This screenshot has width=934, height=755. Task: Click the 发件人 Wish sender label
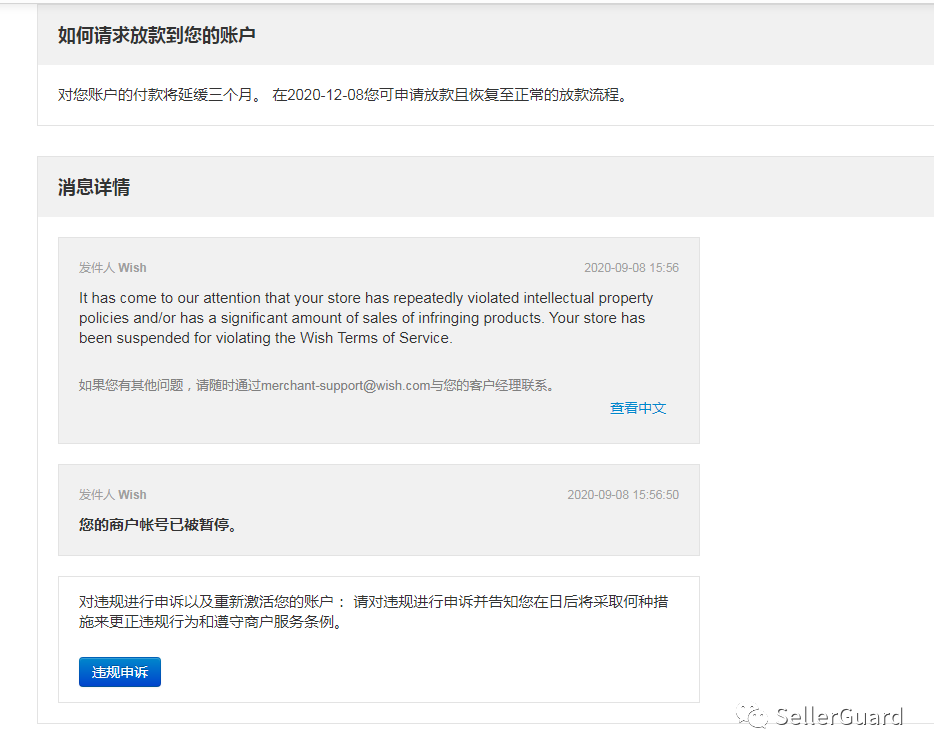[x=112, y=267]
